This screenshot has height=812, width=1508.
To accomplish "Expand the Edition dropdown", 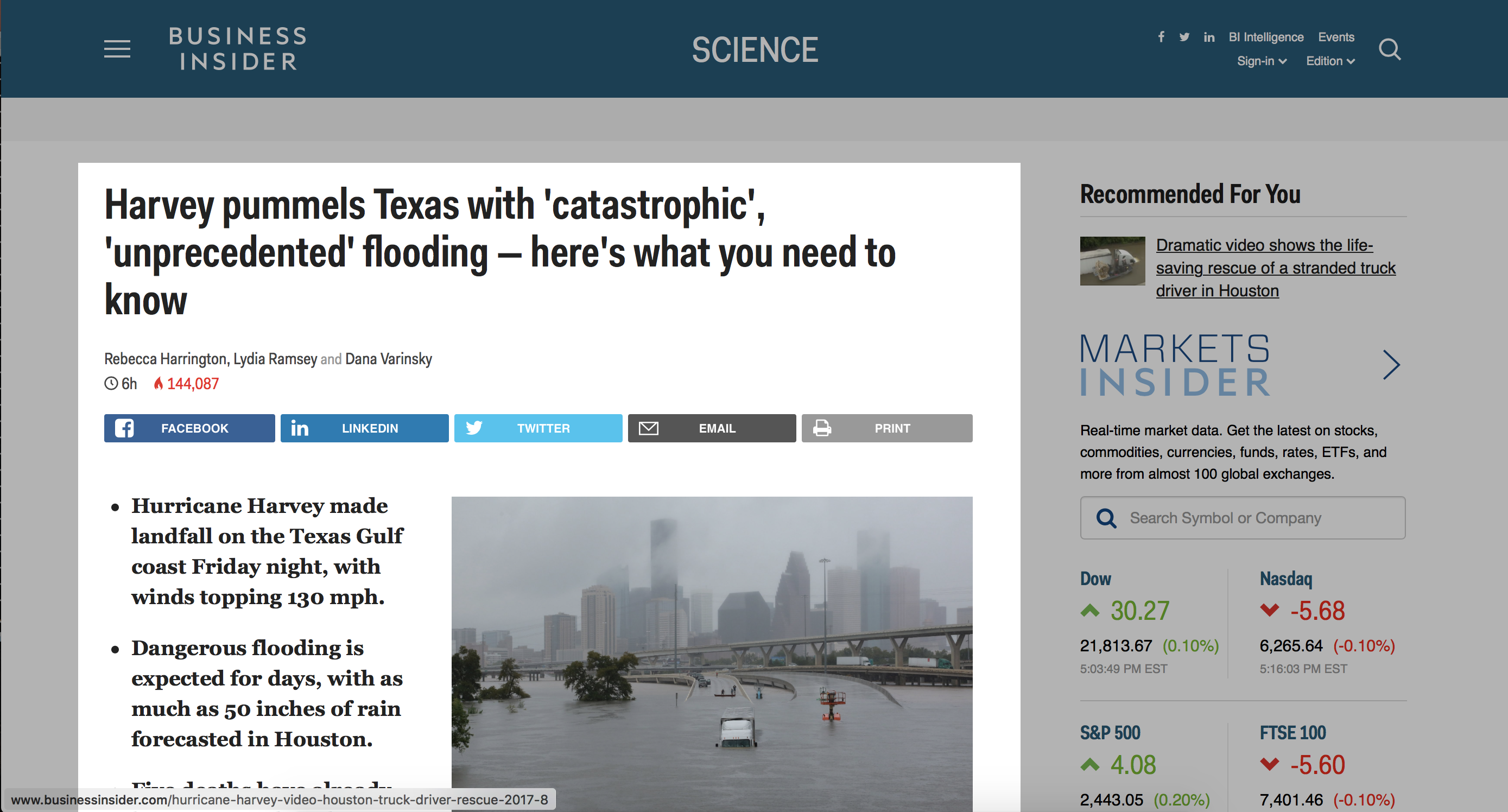I will click(1330, 61).
